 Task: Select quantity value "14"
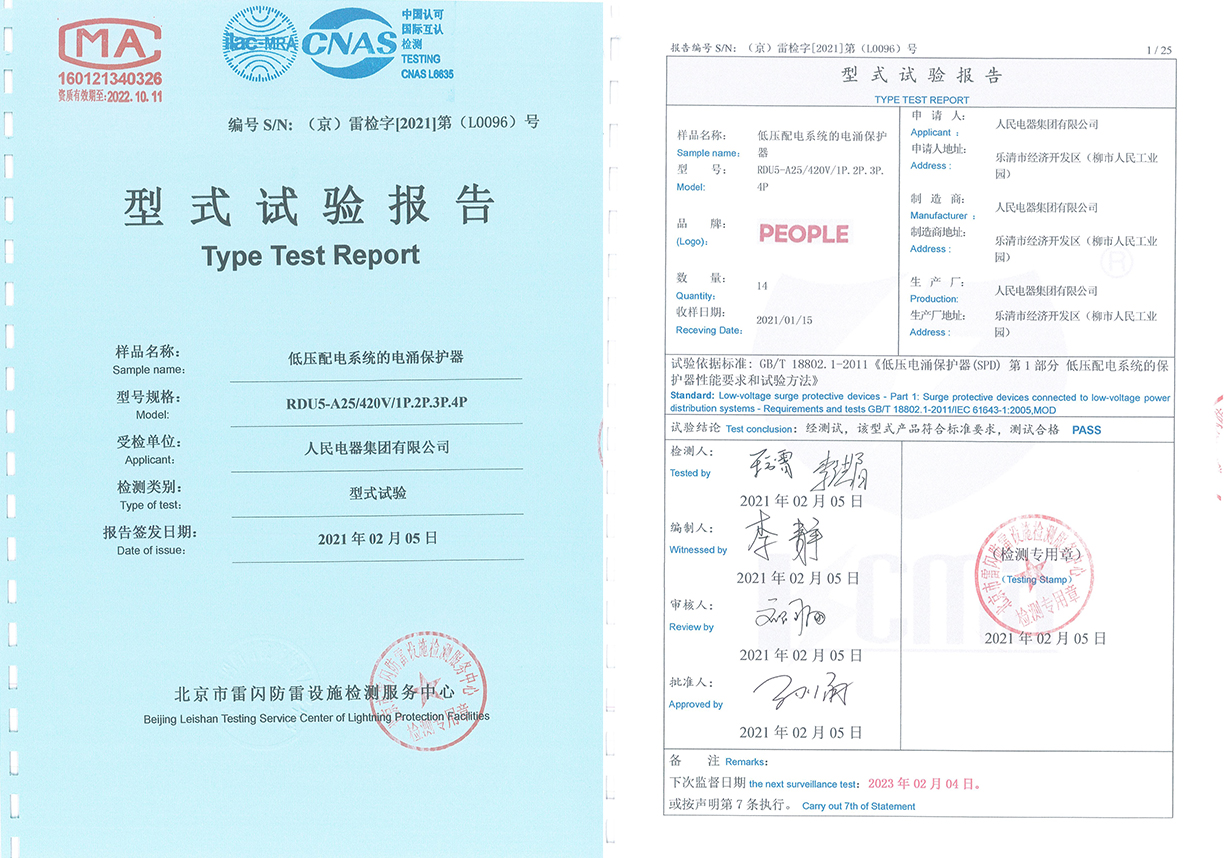[x=763, y=286]
